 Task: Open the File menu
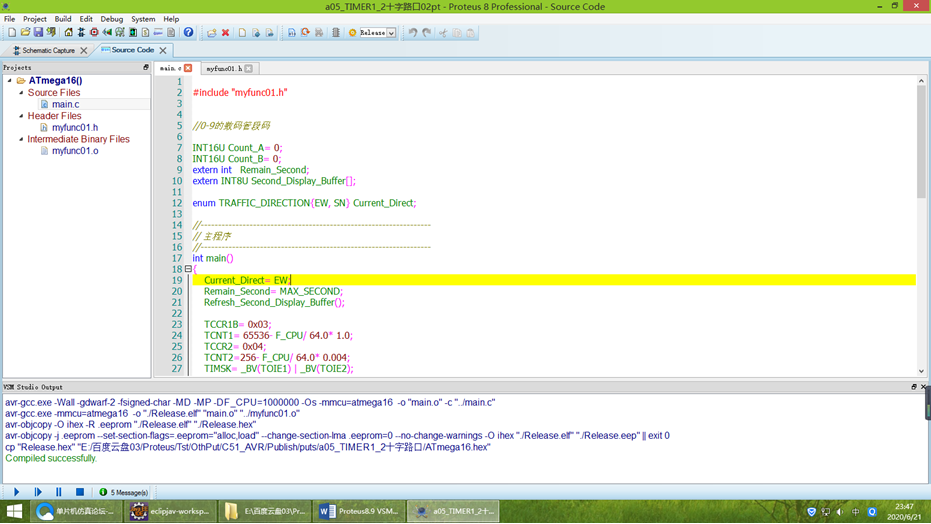10,19
